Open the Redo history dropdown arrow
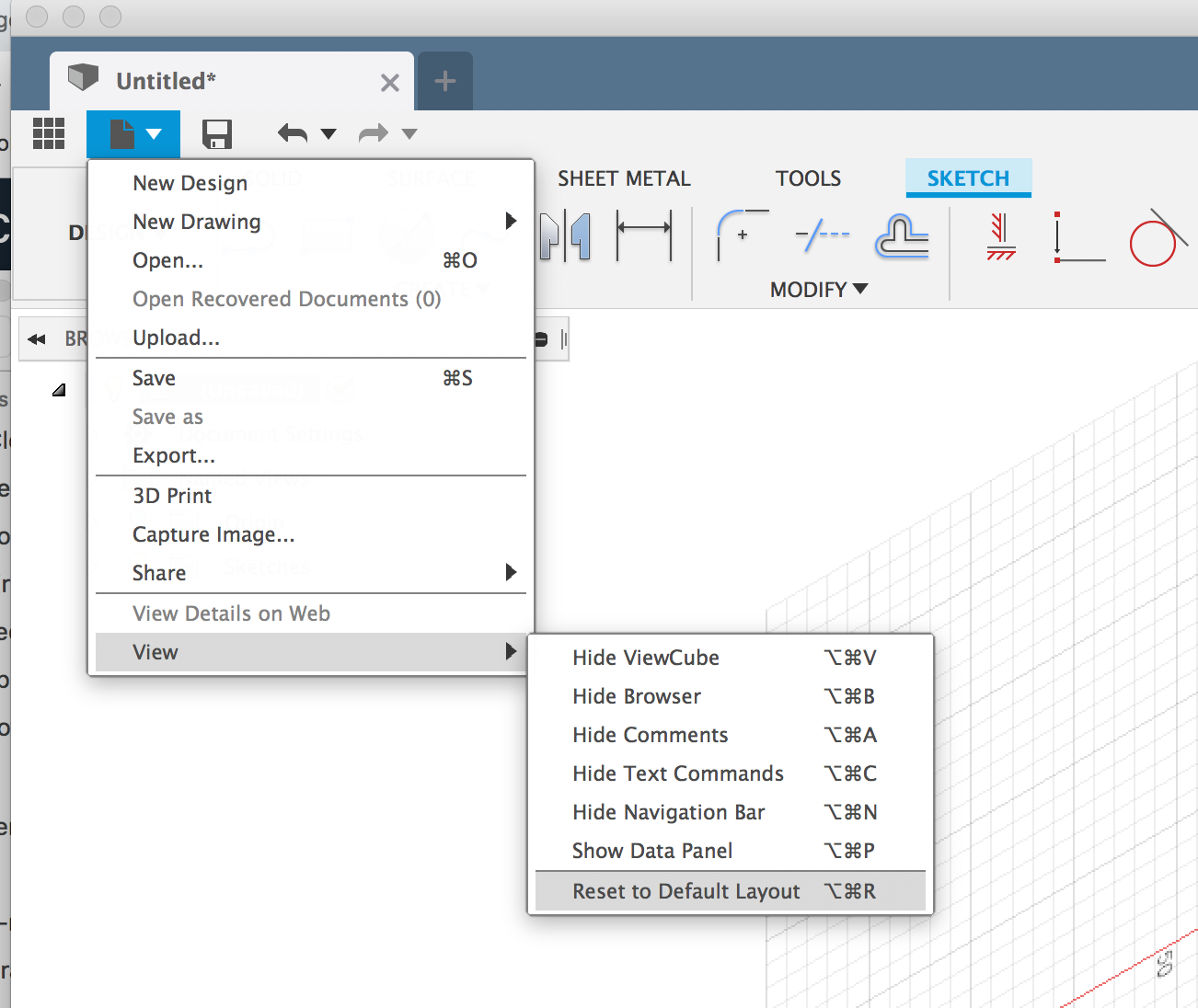The height and width of the screenshot is (1008, 1198). pos(410,133)
